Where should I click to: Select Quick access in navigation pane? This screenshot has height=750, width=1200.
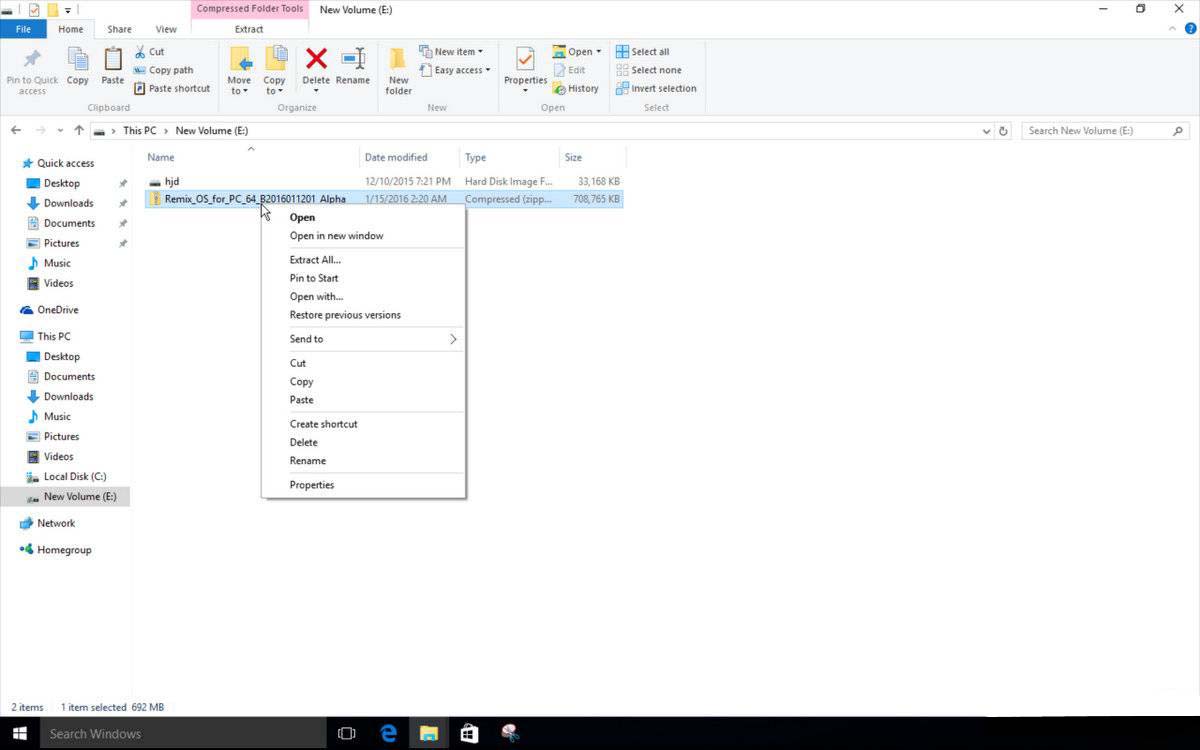tap(65, 163)
